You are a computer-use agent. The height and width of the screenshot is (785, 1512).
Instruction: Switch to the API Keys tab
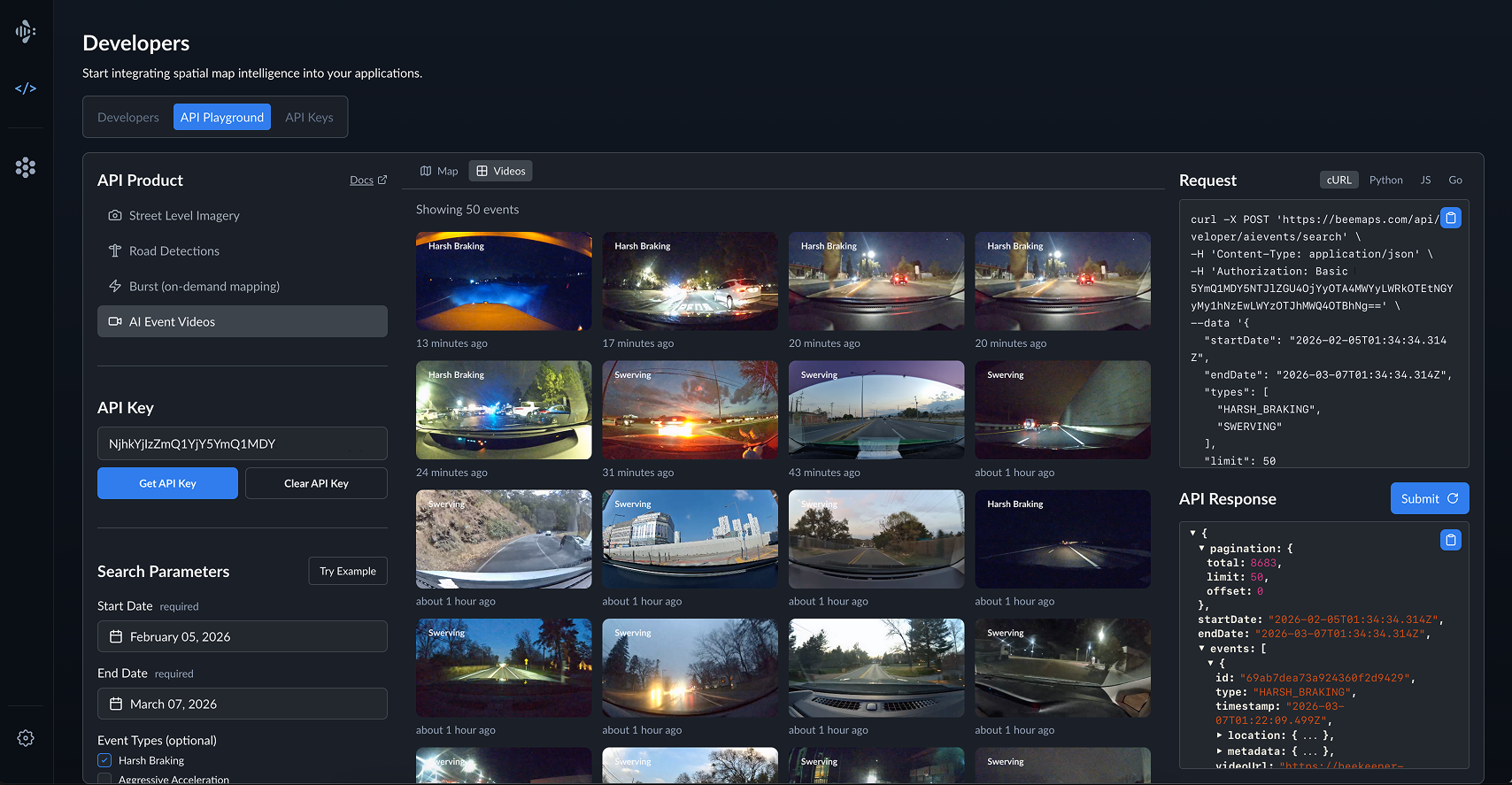309,117
